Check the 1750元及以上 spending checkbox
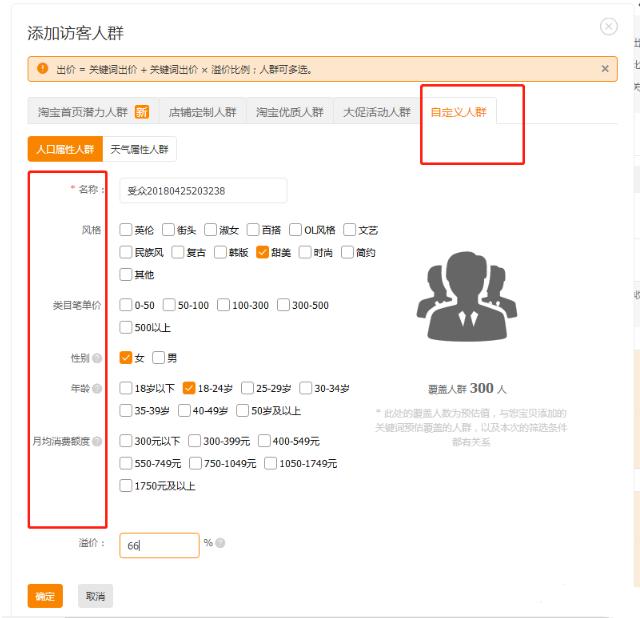640x618 pixels. click(126, 486)
